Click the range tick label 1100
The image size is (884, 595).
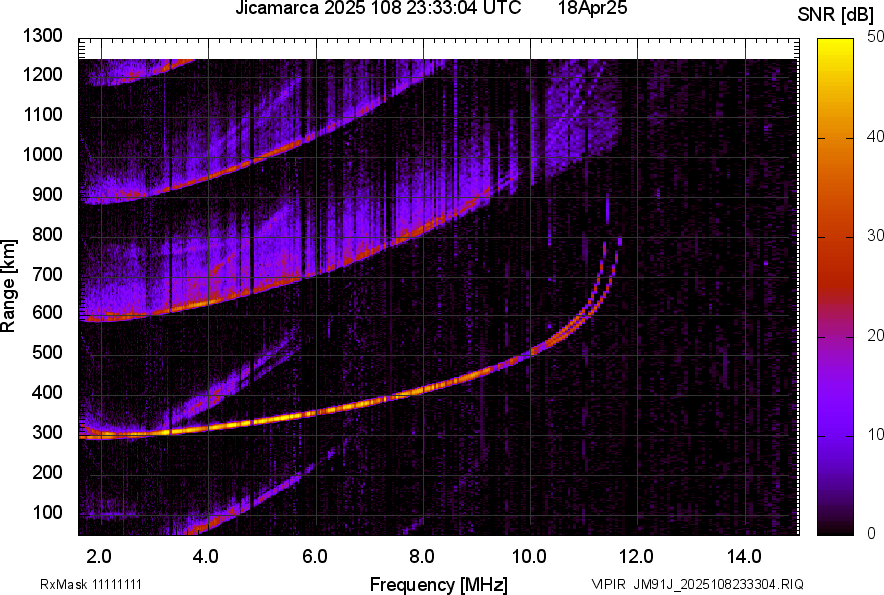coord(42,114)
